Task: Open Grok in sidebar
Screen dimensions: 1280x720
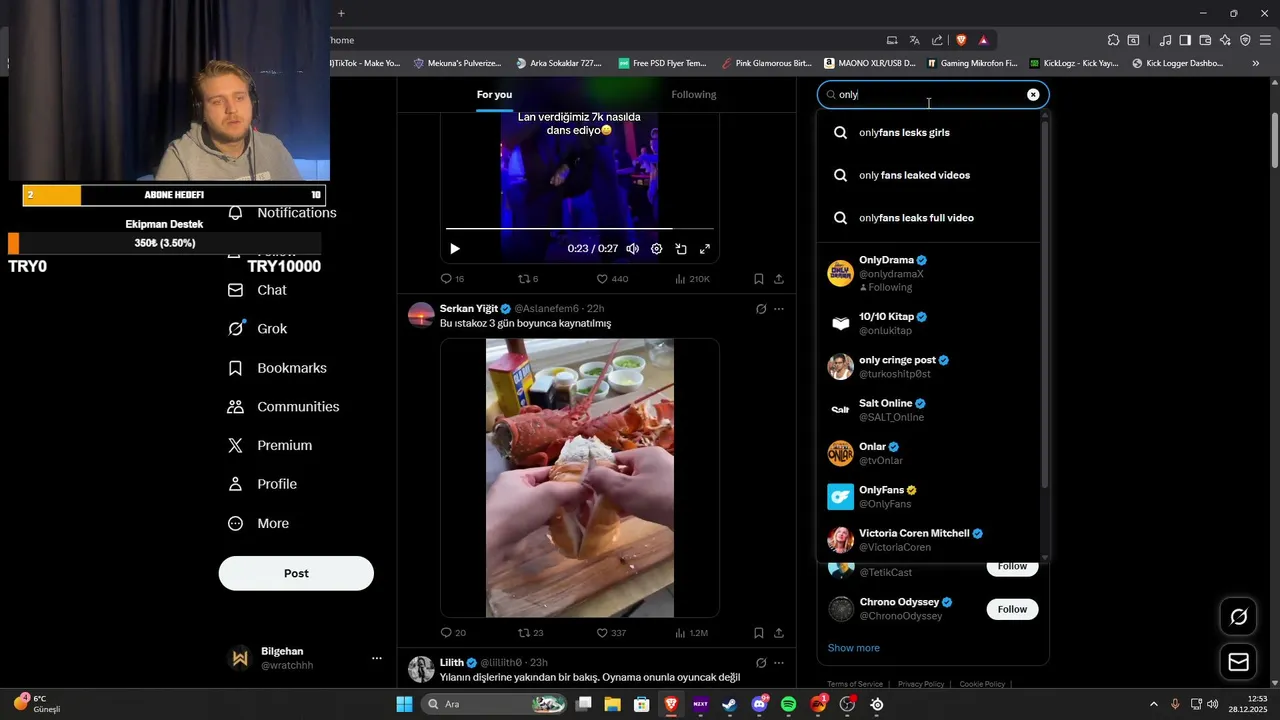Action: 257,329
